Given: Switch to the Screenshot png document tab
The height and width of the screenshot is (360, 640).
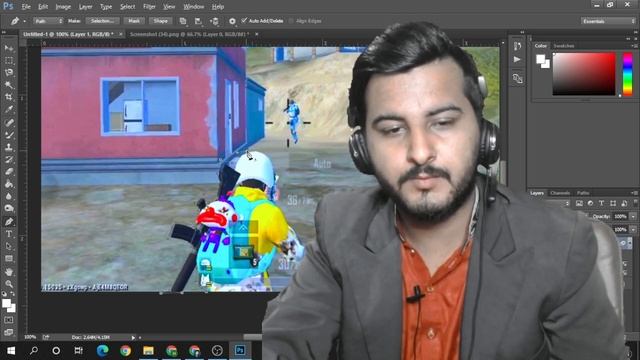Looking at the screenshot, I should click(x=189, y=34).
